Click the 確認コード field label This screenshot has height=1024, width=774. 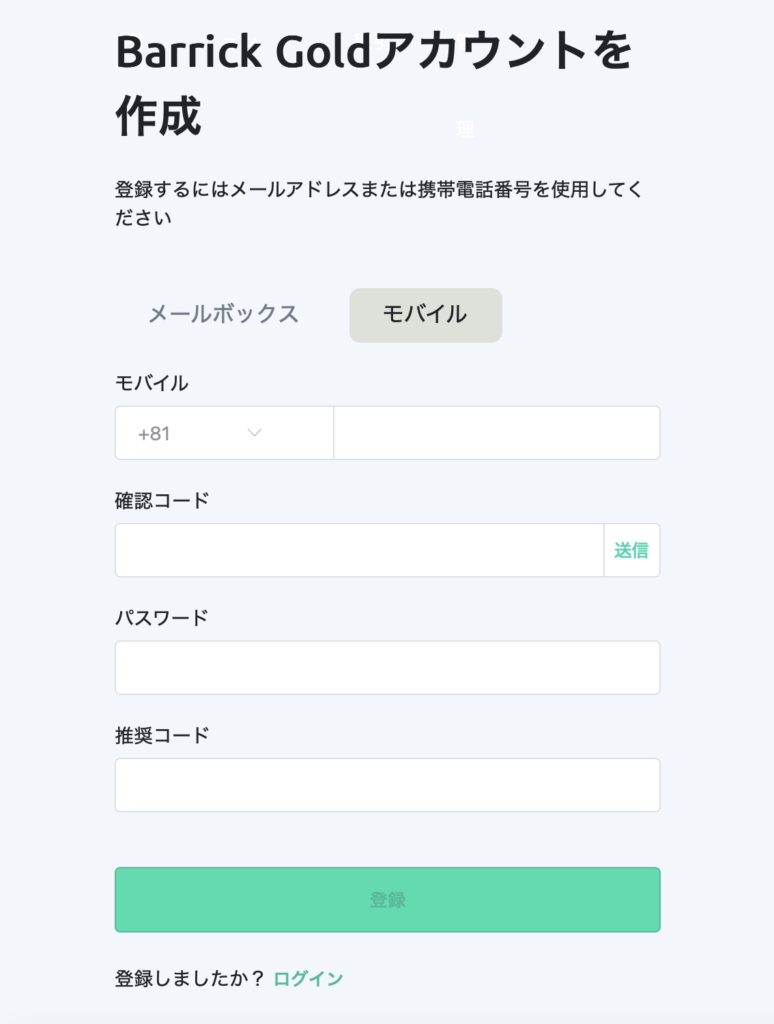[162, 500]
